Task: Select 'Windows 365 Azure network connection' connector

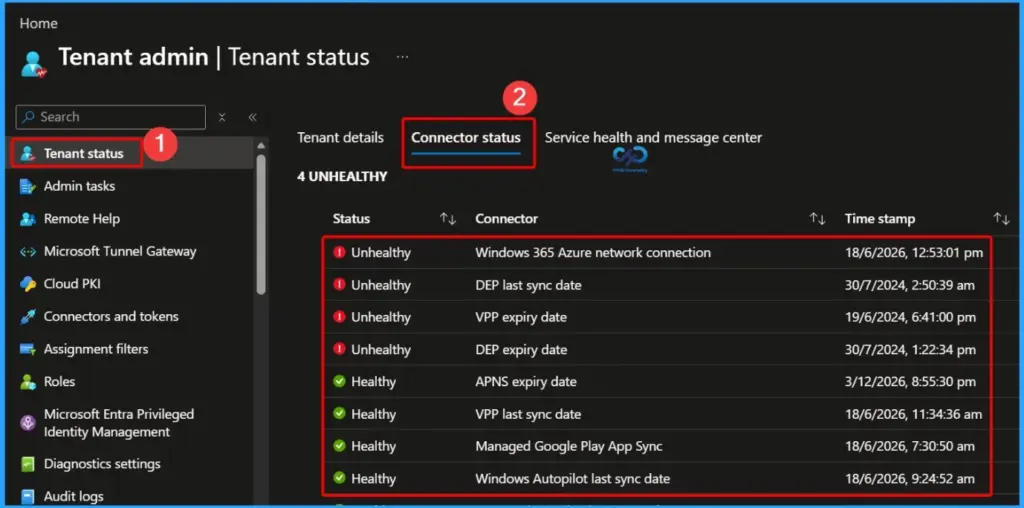Action: 593,252
